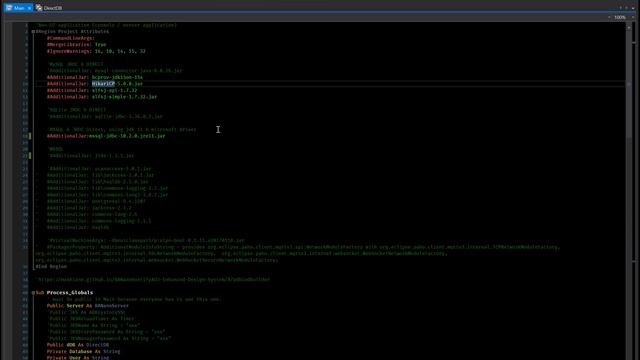Switch to the Main module tab
640x360 pixels.
(x=18, y=8)
